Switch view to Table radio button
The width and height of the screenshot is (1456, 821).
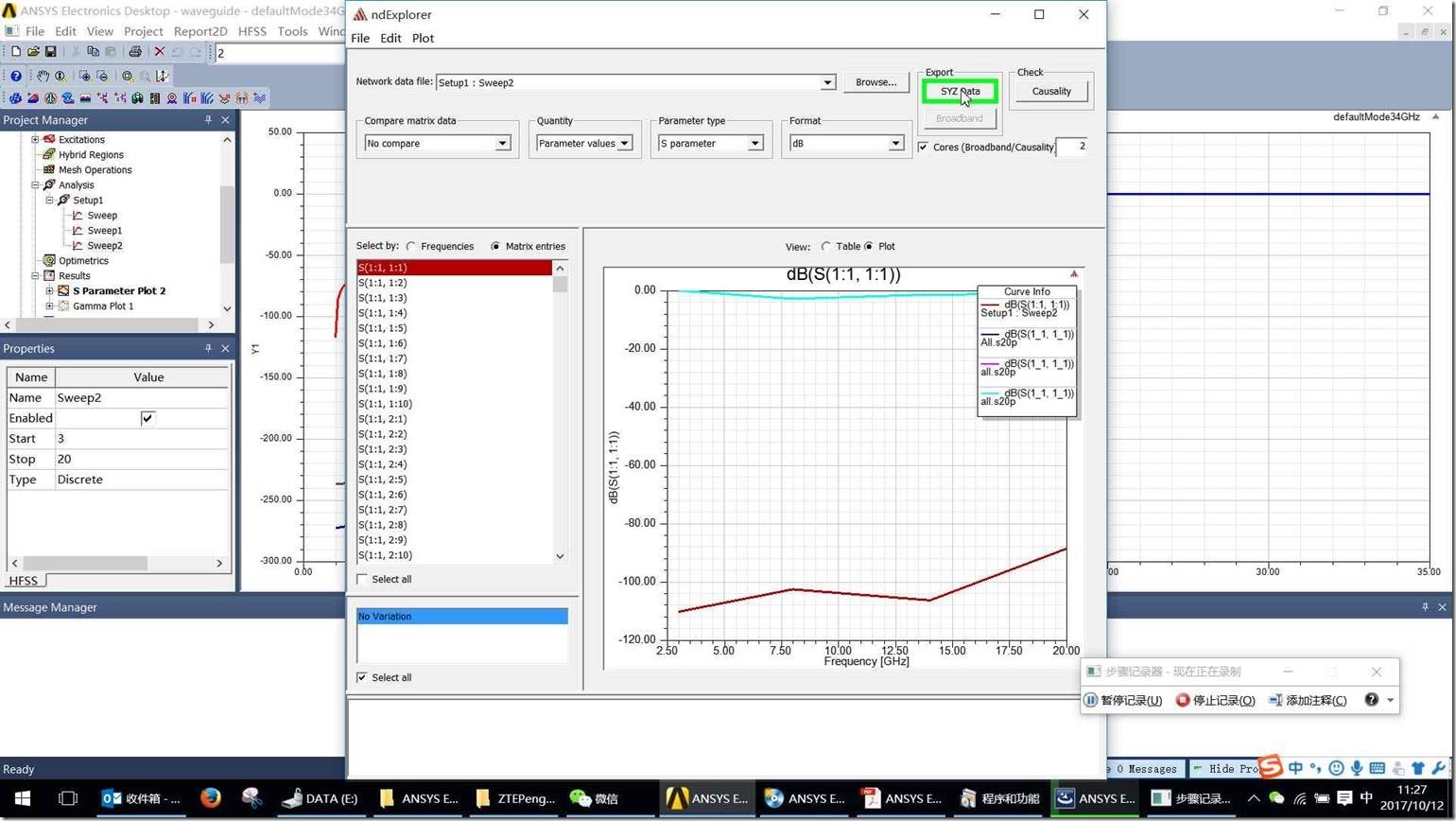(x=825, y=246)
